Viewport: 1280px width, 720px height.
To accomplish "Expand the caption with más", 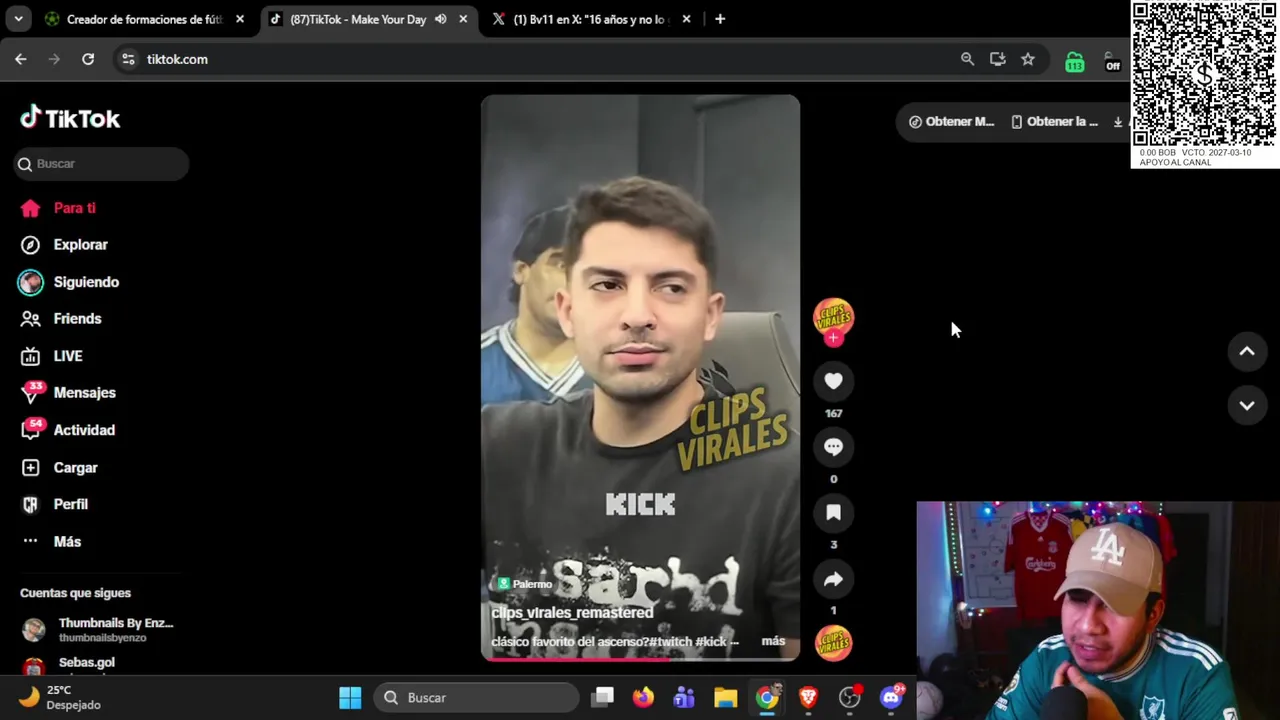I will (773, 641).
